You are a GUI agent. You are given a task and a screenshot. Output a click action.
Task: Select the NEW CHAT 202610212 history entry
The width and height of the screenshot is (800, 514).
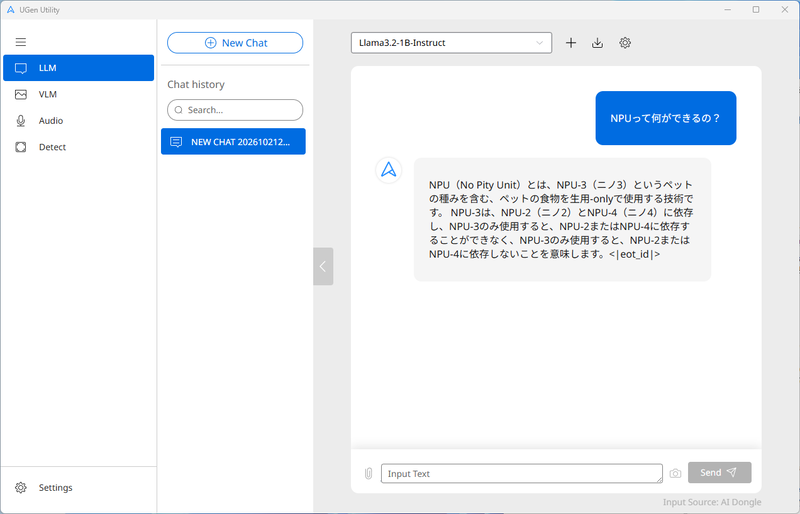[x=233, y=141]
